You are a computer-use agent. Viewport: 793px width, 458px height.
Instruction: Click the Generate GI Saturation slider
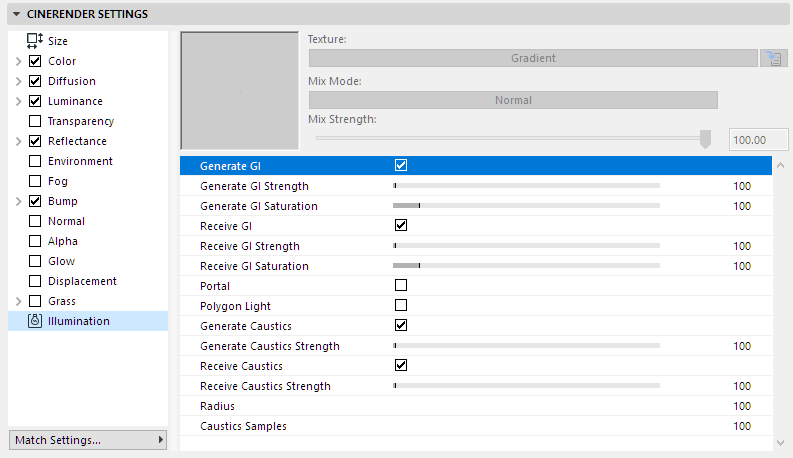pyautogui.click(x=526, y=206)
